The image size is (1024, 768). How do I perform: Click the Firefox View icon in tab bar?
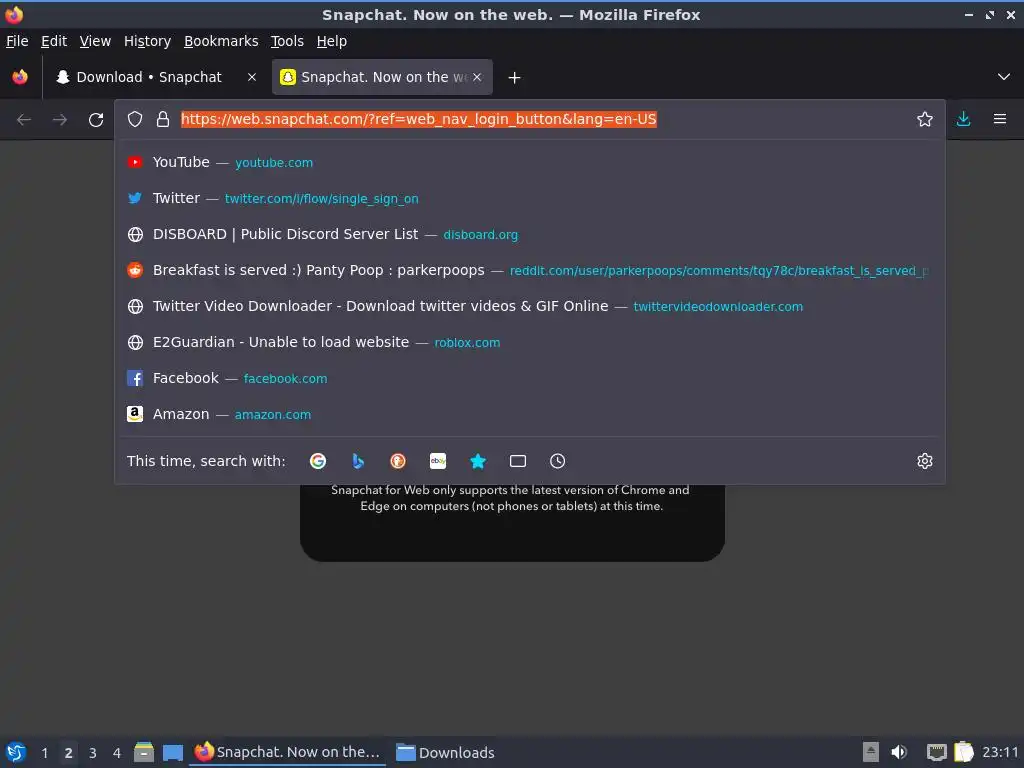pos(20,77)
